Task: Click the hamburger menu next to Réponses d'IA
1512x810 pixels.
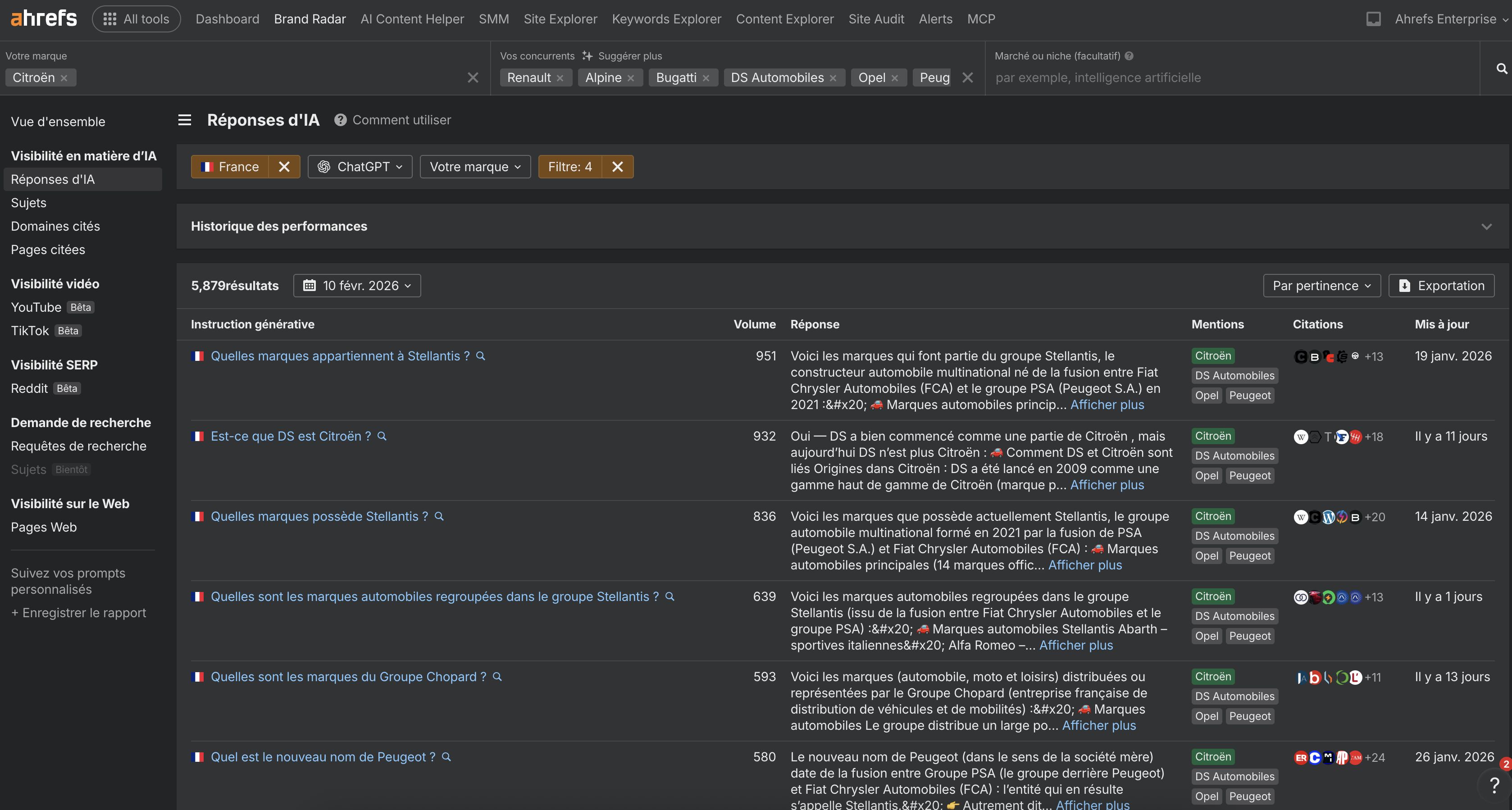Action: 184,119
